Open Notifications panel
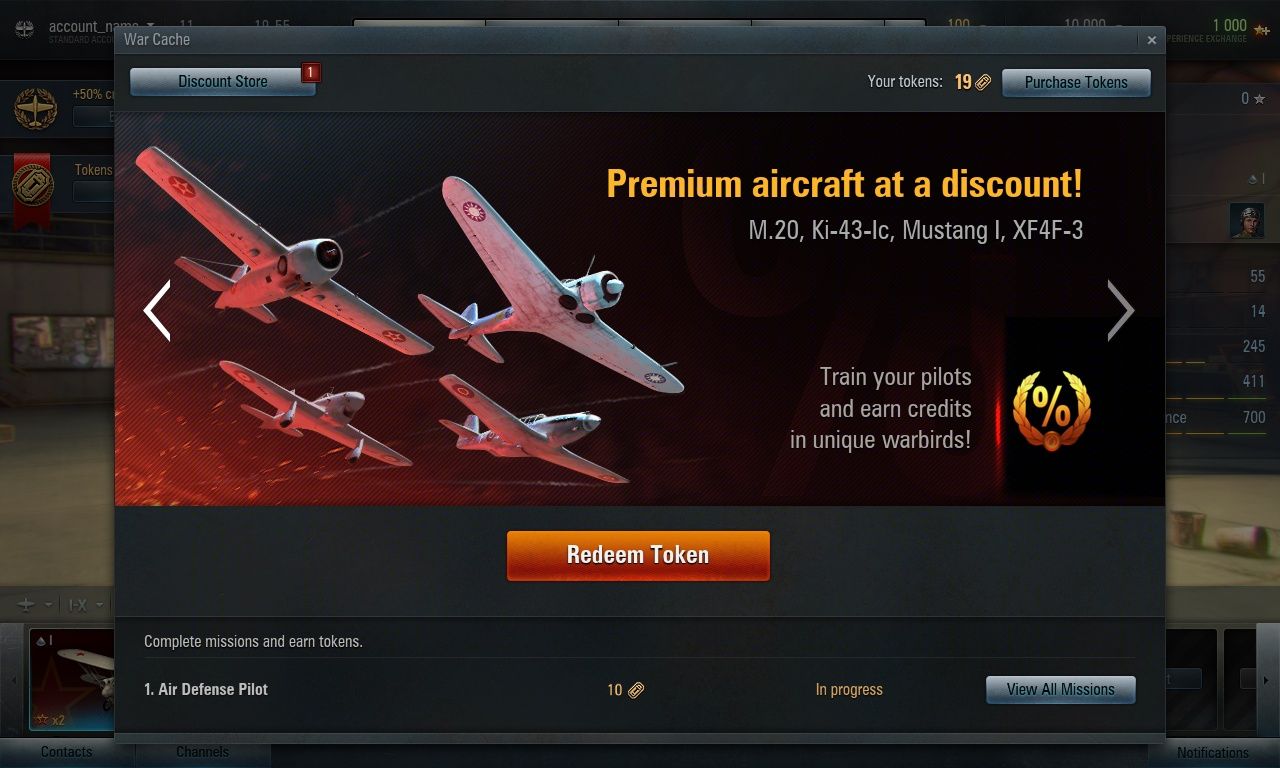Viewport: 1280px width, 768px height. coord(1212,752)
